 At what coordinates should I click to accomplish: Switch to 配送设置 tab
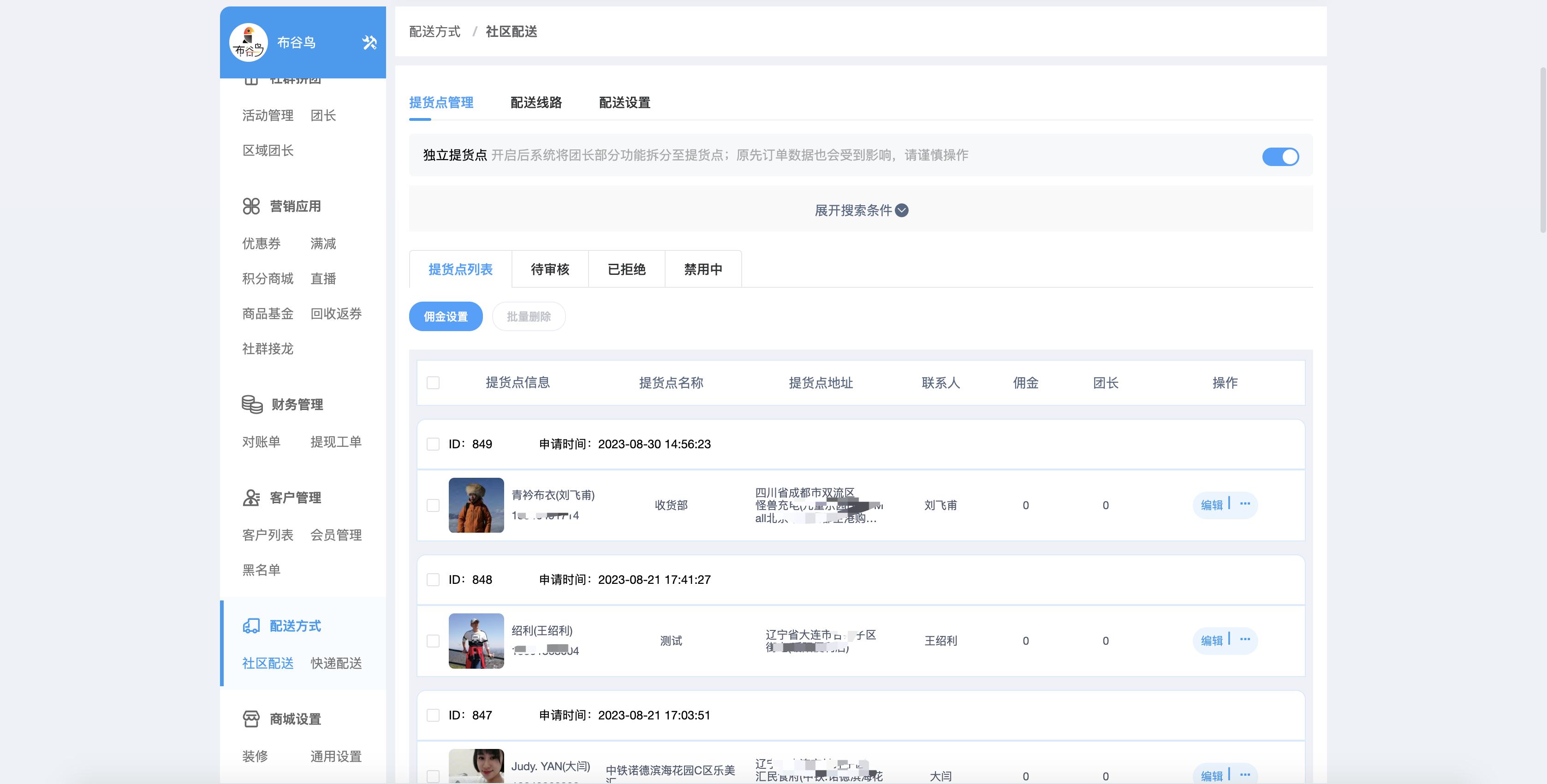625,103
